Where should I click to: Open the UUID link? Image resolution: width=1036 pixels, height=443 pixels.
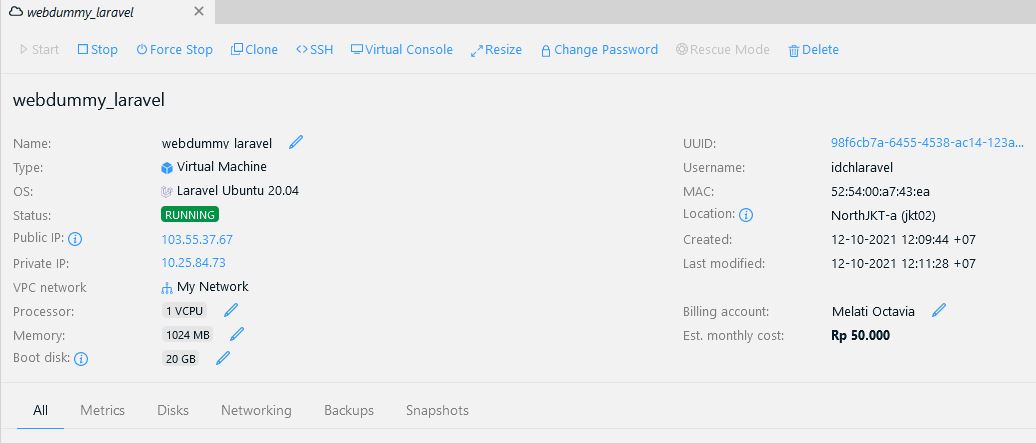927,143
